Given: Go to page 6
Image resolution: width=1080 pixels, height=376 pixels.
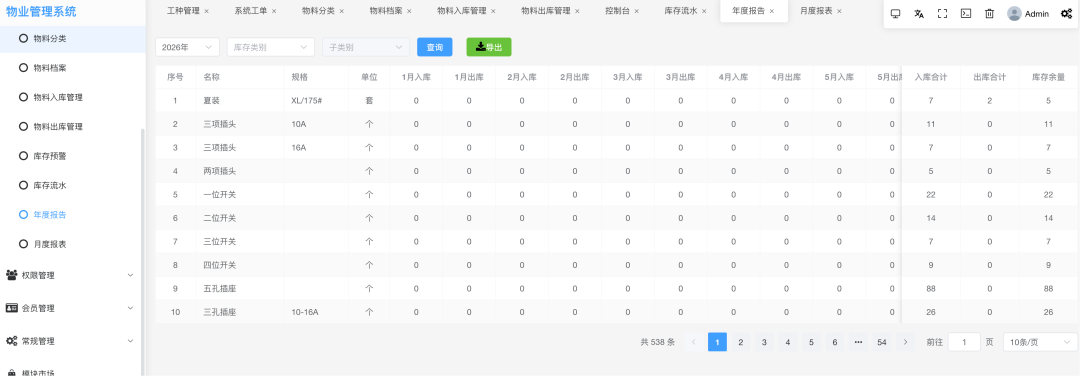Looking at the screenshot, I should pos(835,342).
